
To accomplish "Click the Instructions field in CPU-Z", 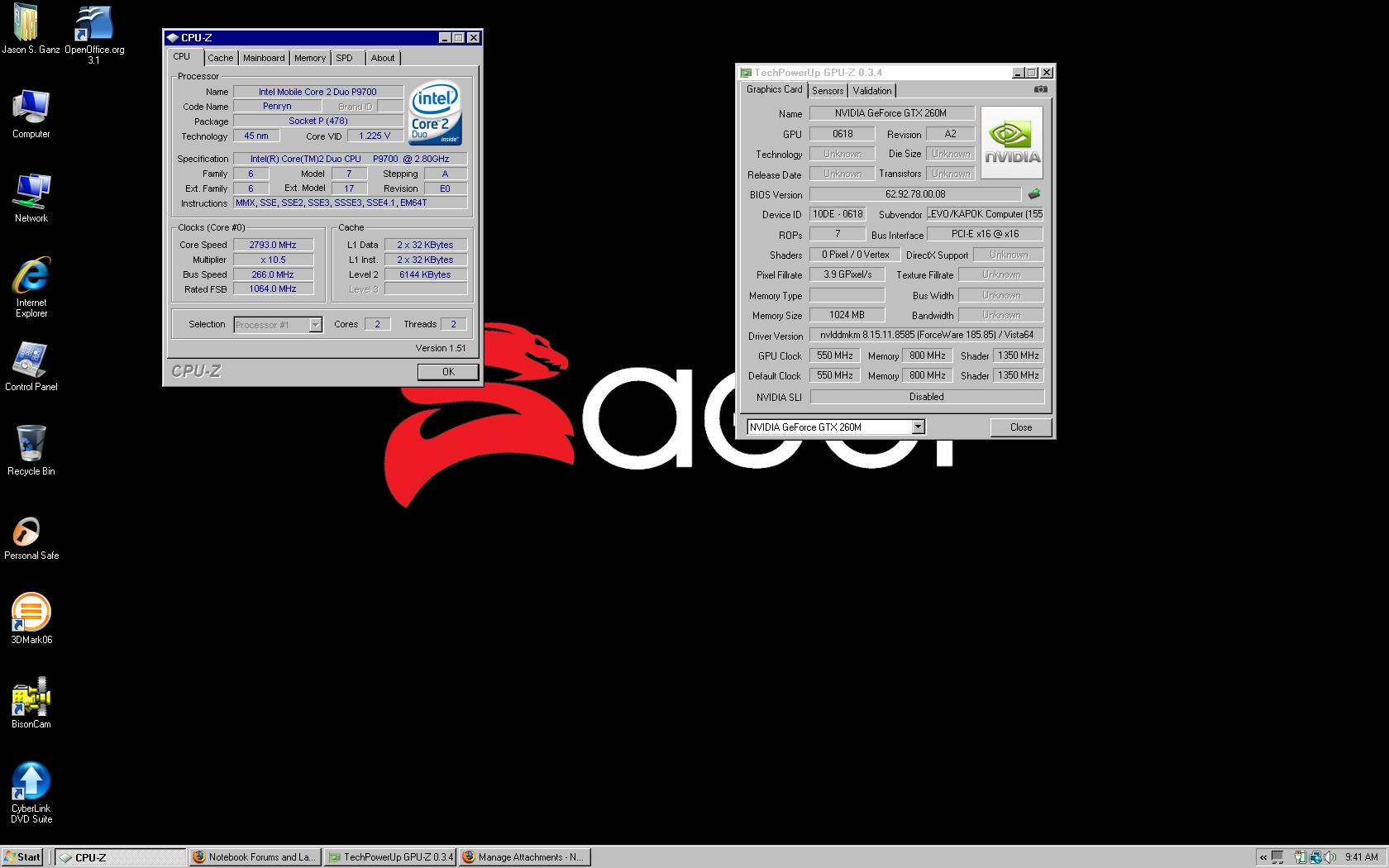I will coord(350,203).
